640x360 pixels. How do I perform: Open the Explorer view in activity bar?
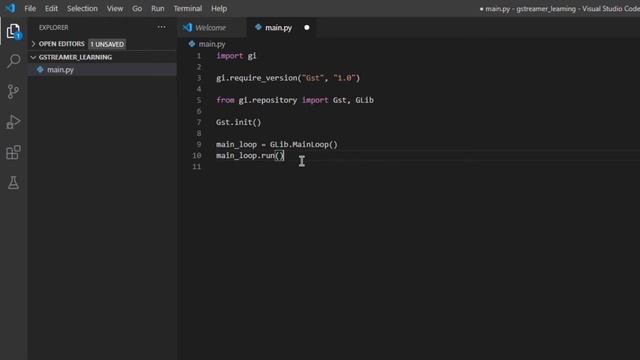point(13,31)
